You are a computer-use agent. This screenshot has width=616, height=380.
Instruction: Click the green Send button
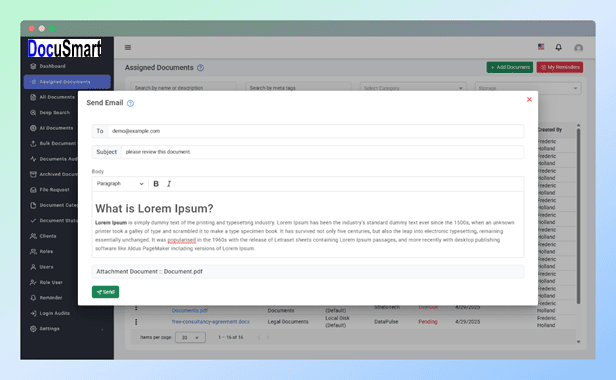tap(105, 292)
